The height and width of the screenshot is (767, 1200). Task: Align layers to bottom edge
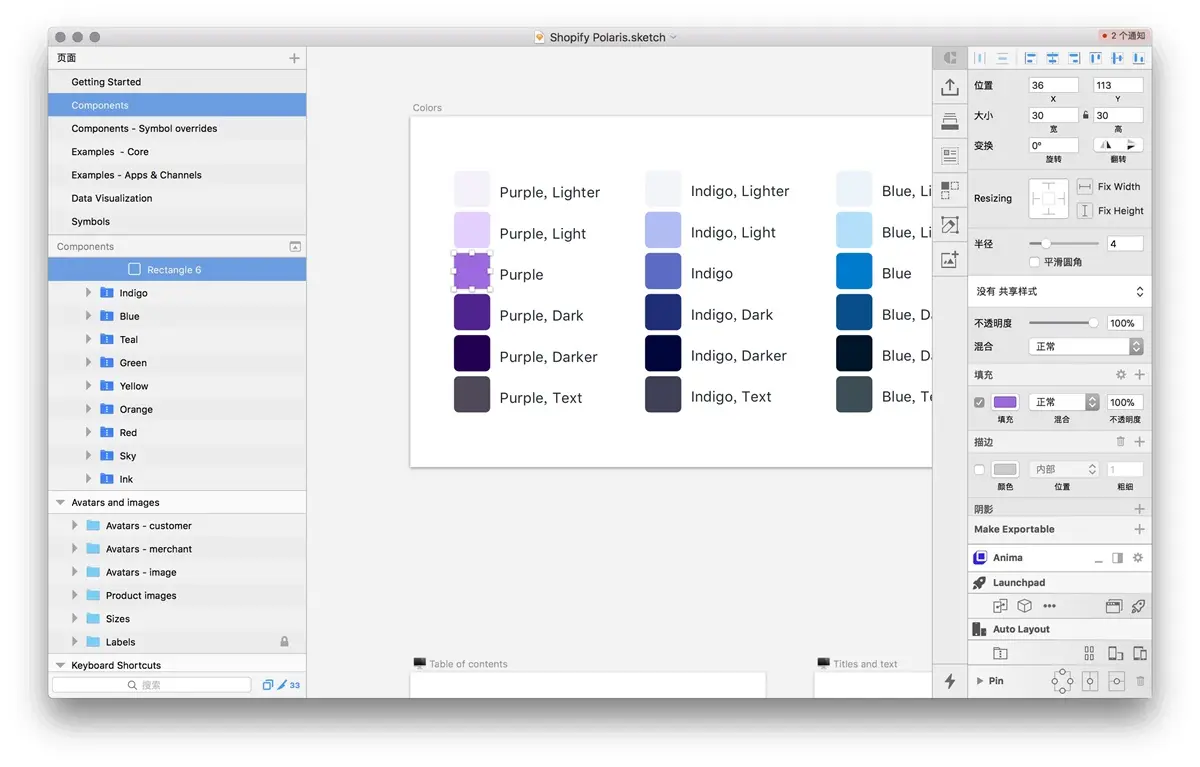pyautogui.click(x=1138, y=59)
